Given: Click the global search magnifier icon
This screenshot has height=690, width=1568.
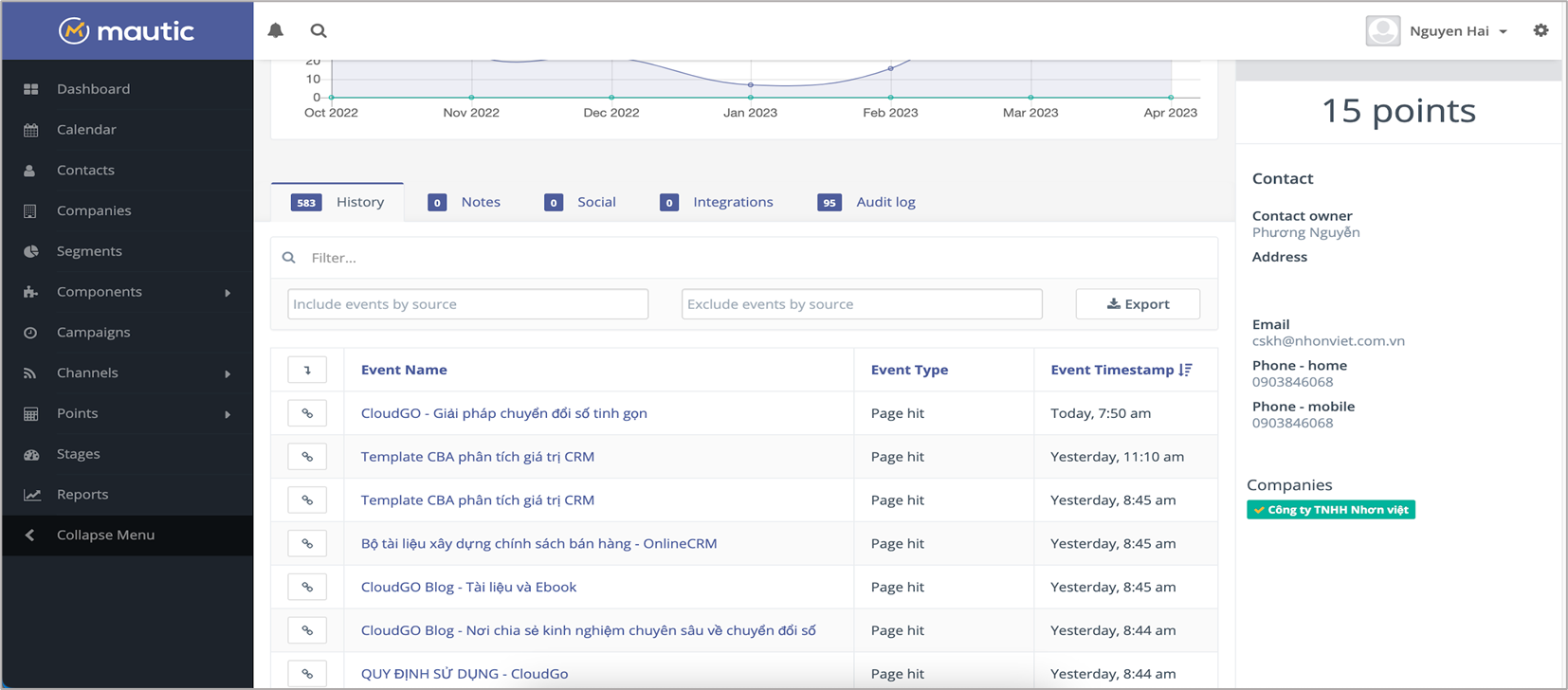Looking at the screenshot, I should point(319,30).
